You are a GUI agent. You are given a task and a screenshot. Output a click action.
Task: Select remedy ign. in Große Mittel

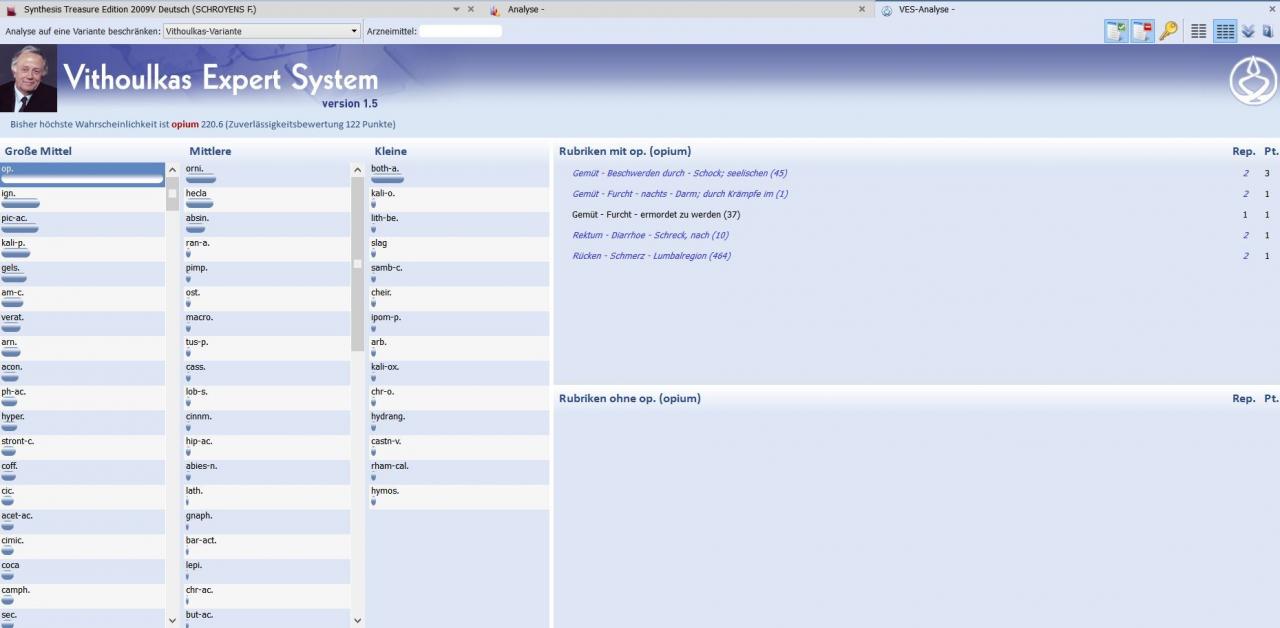tap(9, 193)
